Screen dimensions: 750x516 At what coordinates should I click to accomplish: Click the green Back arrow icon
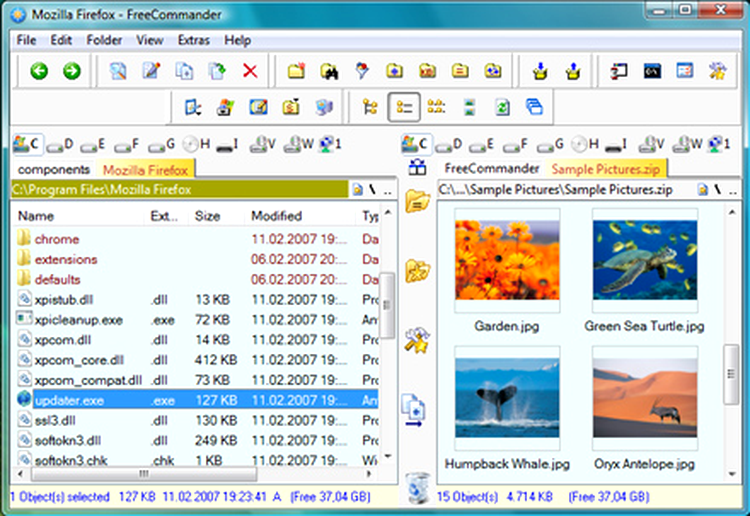point(39,72)
